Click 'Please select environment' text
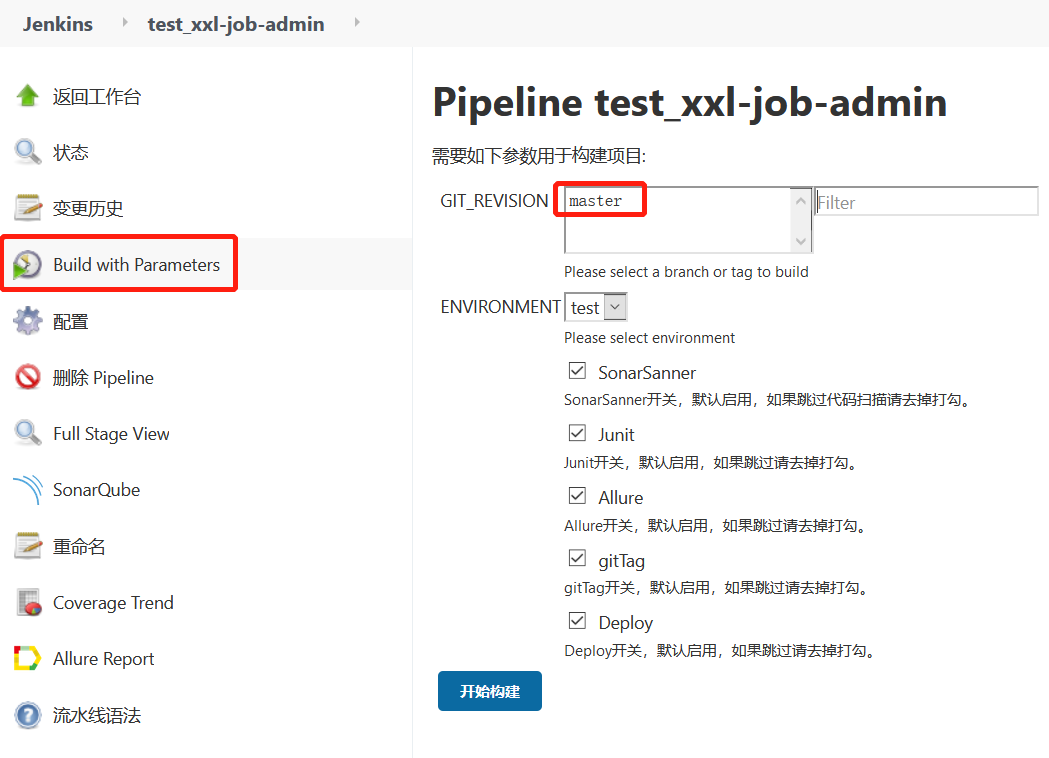This screenshot has height=758, width=1049. pyautogui.click(x=650, y=338)
